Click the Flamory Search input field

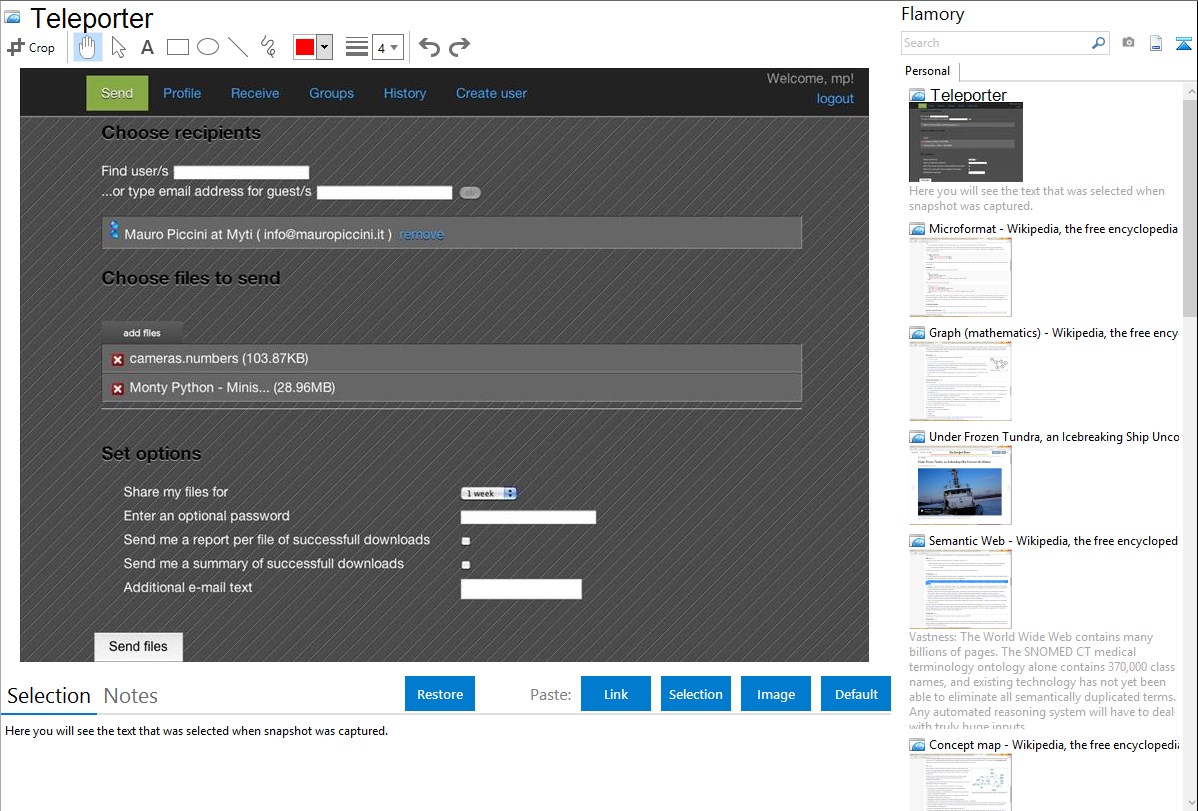pyautogui.click(x=995, y=43)
